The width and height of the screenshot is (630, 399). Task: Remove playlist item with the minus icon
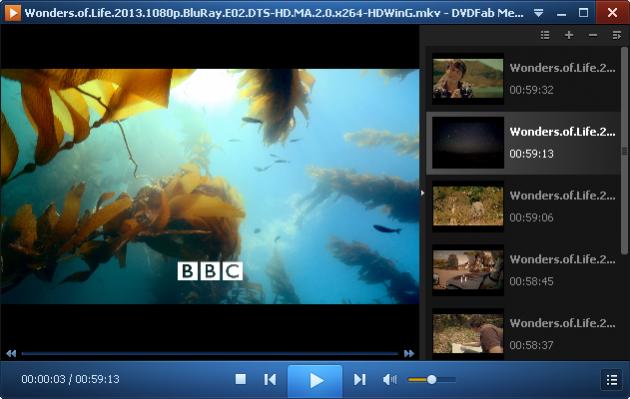click(x=593, y=35)
